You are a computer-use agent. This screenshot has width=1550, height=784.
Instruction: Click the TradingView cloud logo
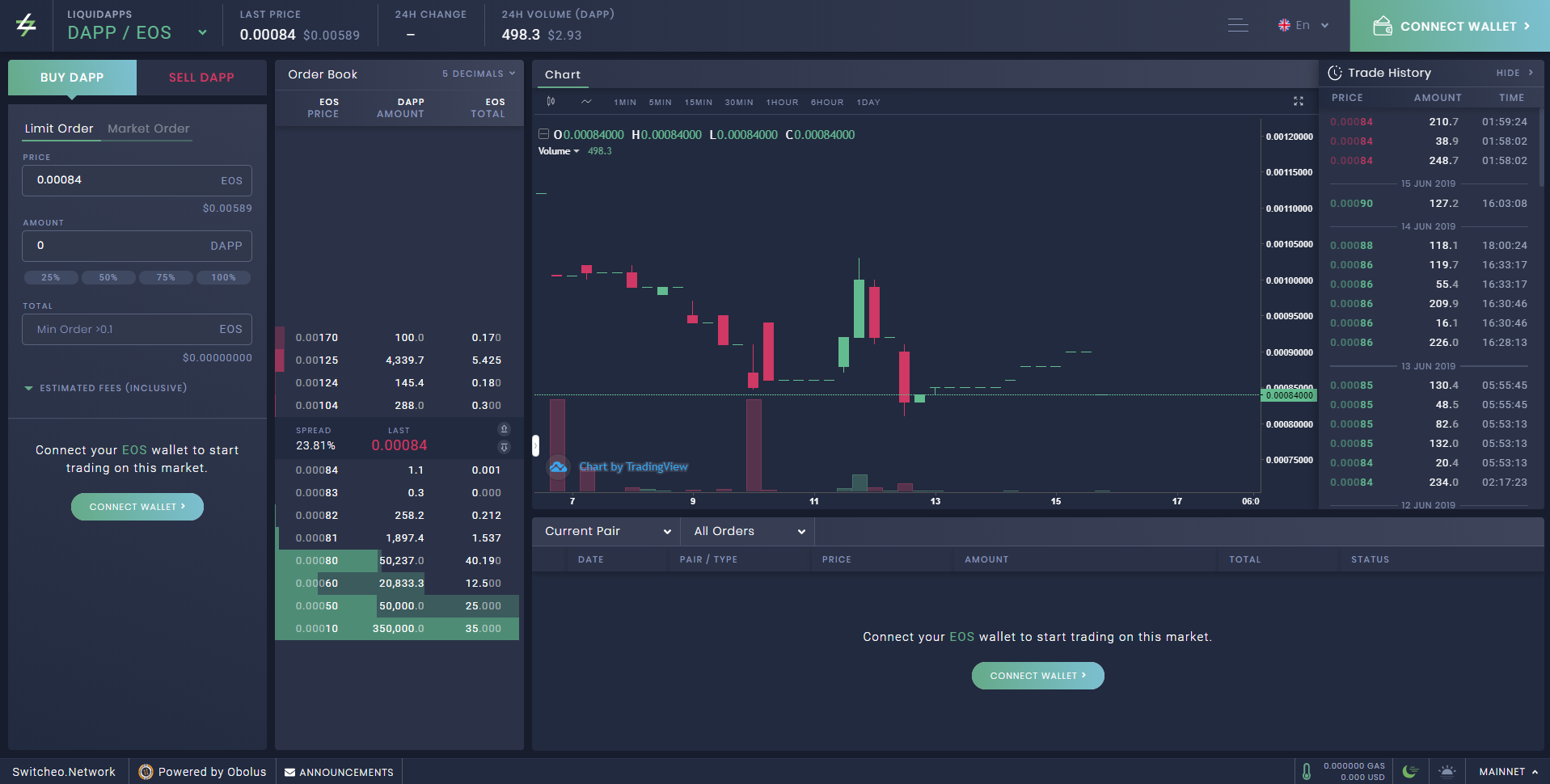[558, 466]
